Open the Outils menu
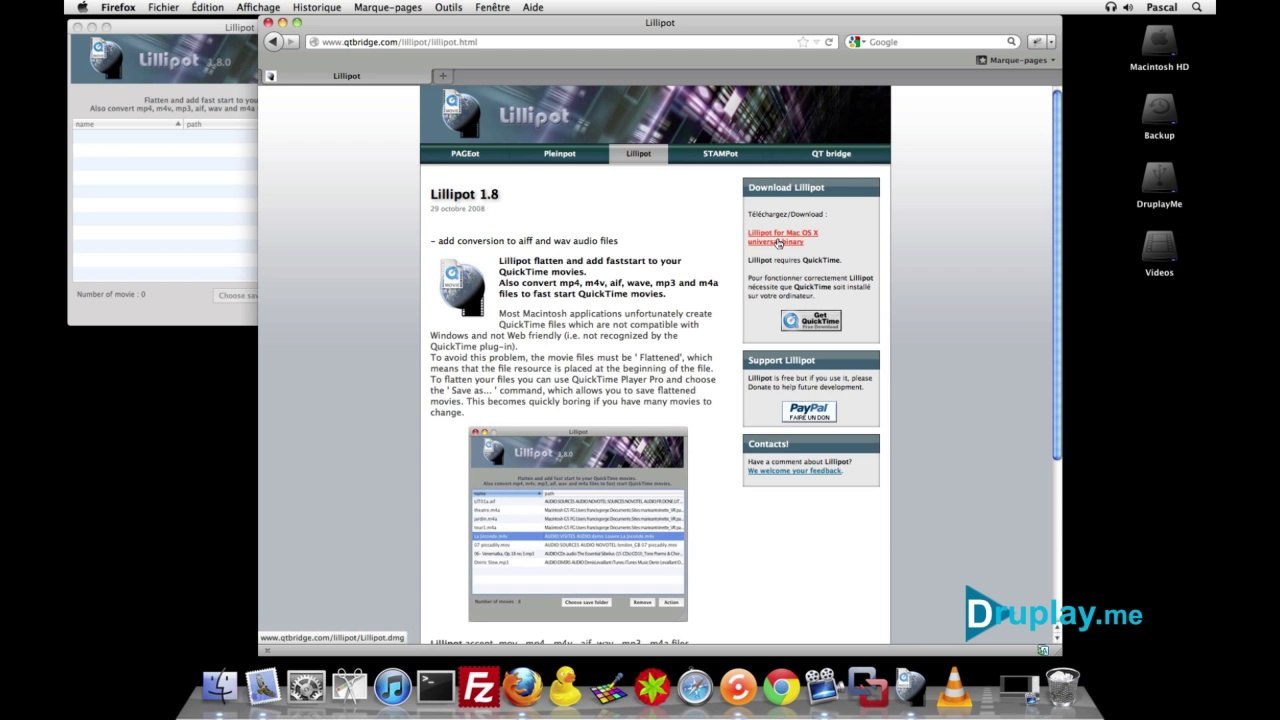 [448, 7]
